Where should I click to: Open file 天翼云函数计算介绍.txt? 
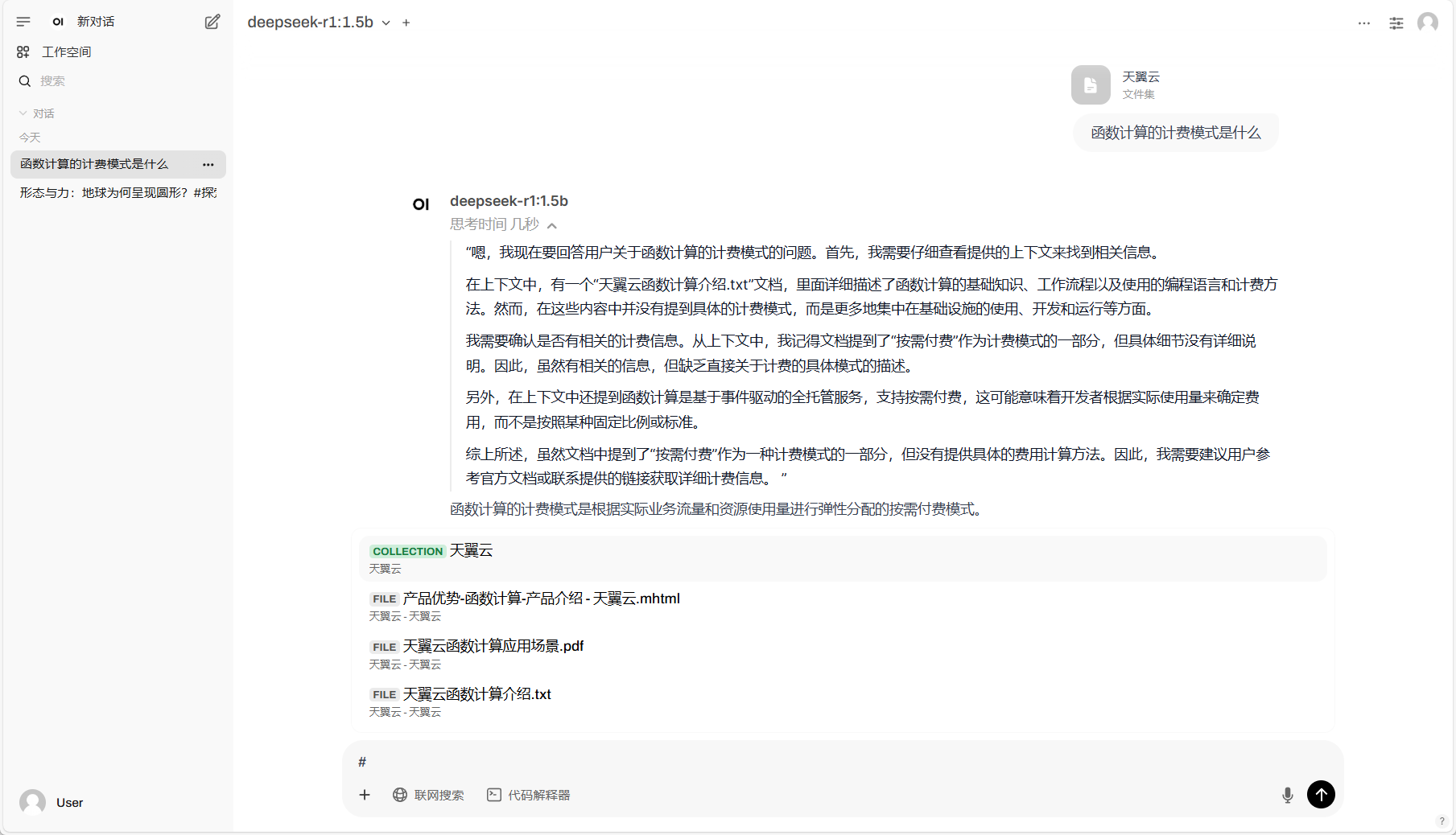tap(843, 701)
